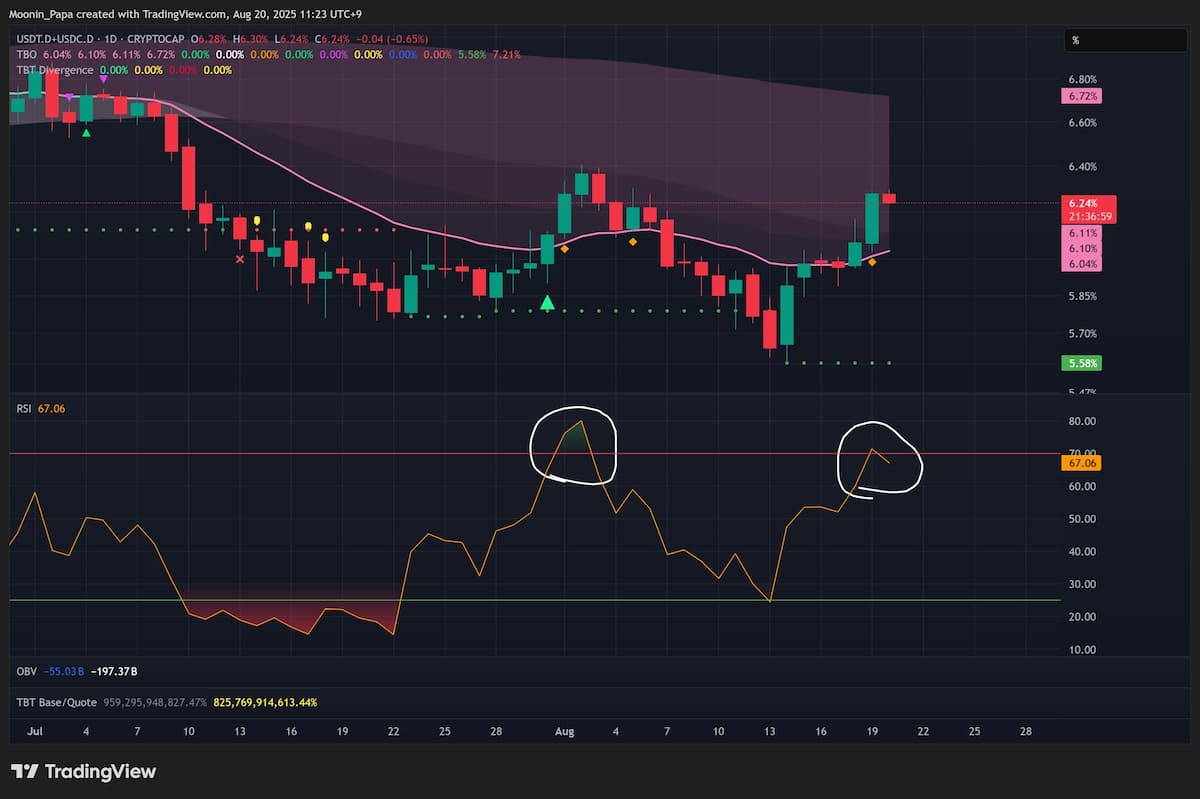The height and width of the screenshot is (799, 1200).
Task: Click the orange 67.06 RSI value tag
Action: [x=1084, y=463]
